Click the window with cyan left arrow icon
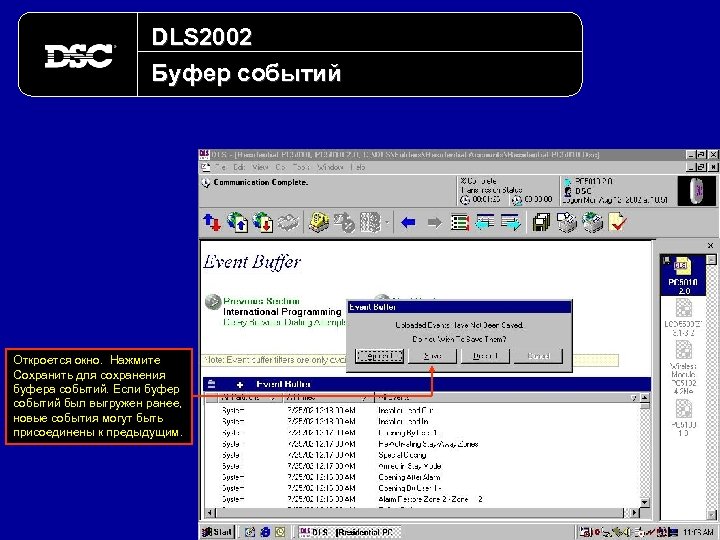 (484, 223)
